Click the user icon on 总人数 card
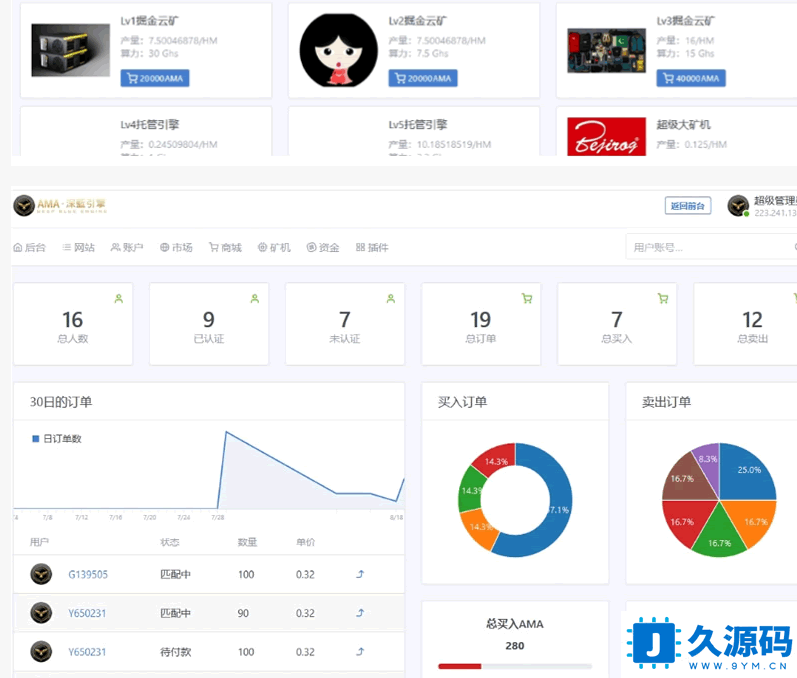Screen dimensions: 797x678 click(x=119, y=298)
